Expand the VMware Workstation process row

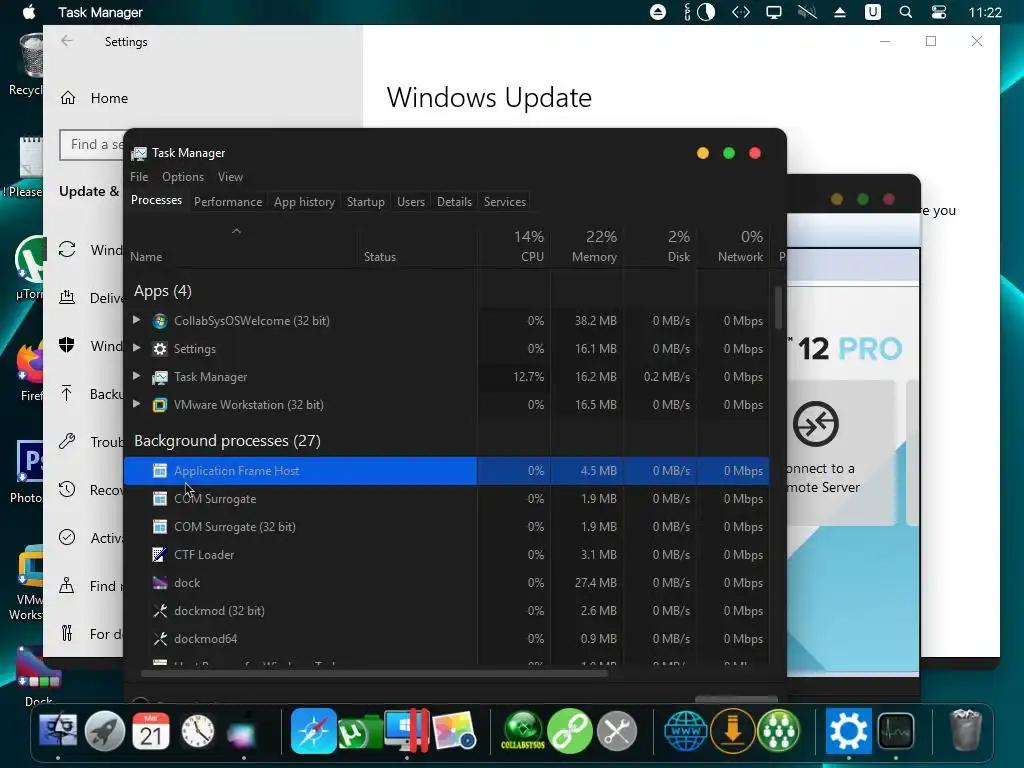[x=136, y=404]
